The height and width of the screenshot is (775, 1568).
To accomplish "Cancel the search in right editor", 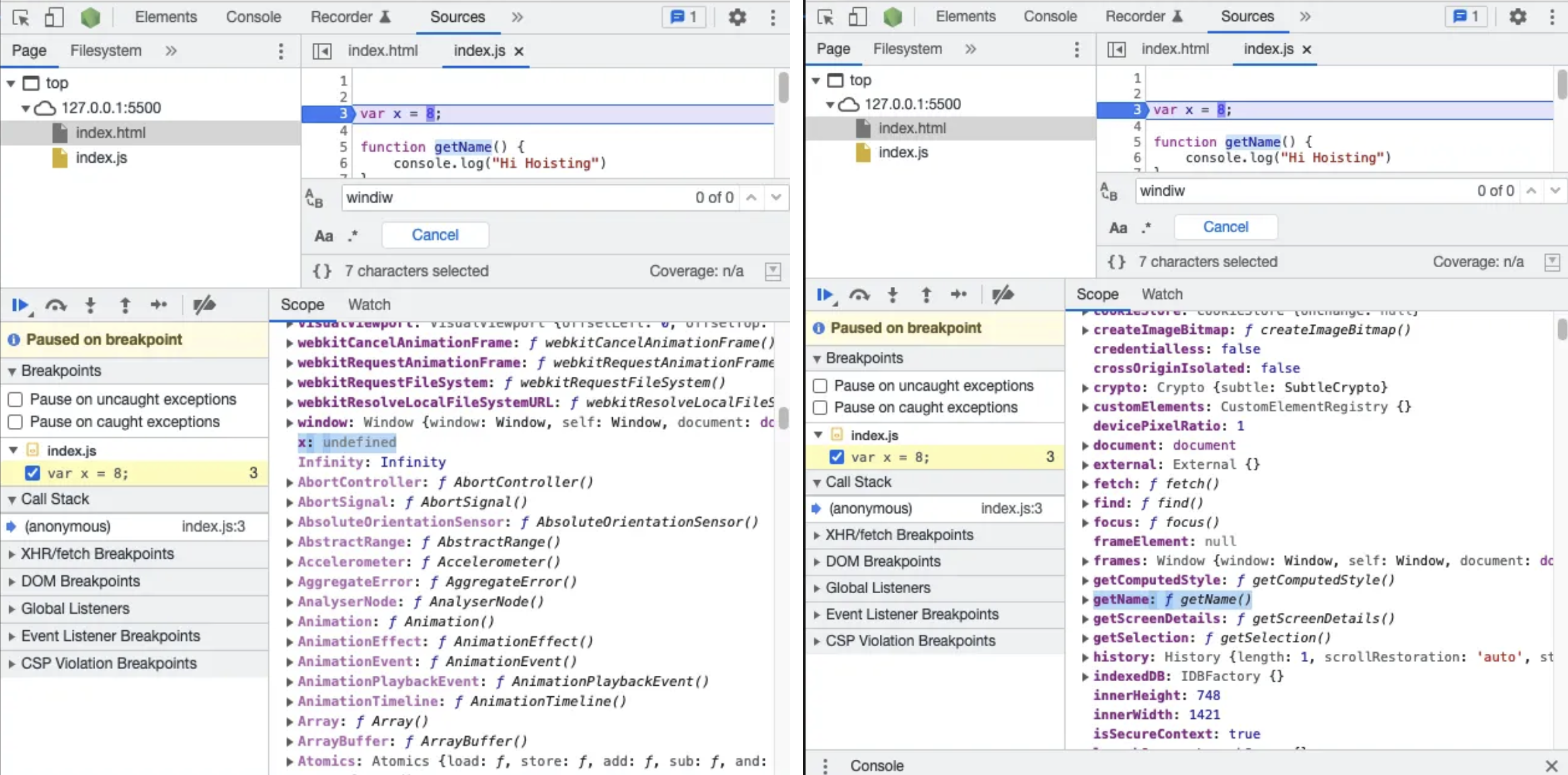I will click(1226, 227).
